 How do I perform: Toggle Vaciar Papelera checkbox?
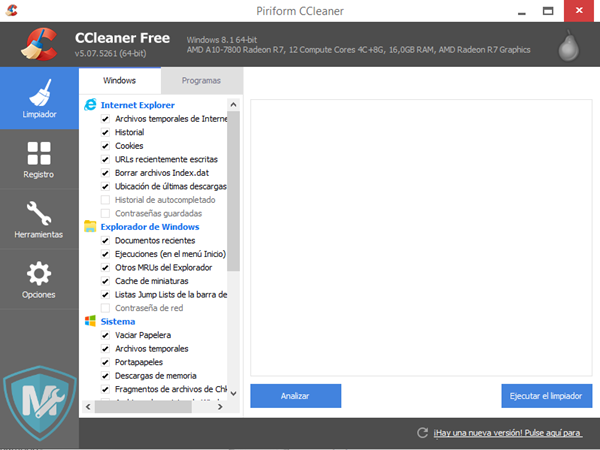click(105, 335)
